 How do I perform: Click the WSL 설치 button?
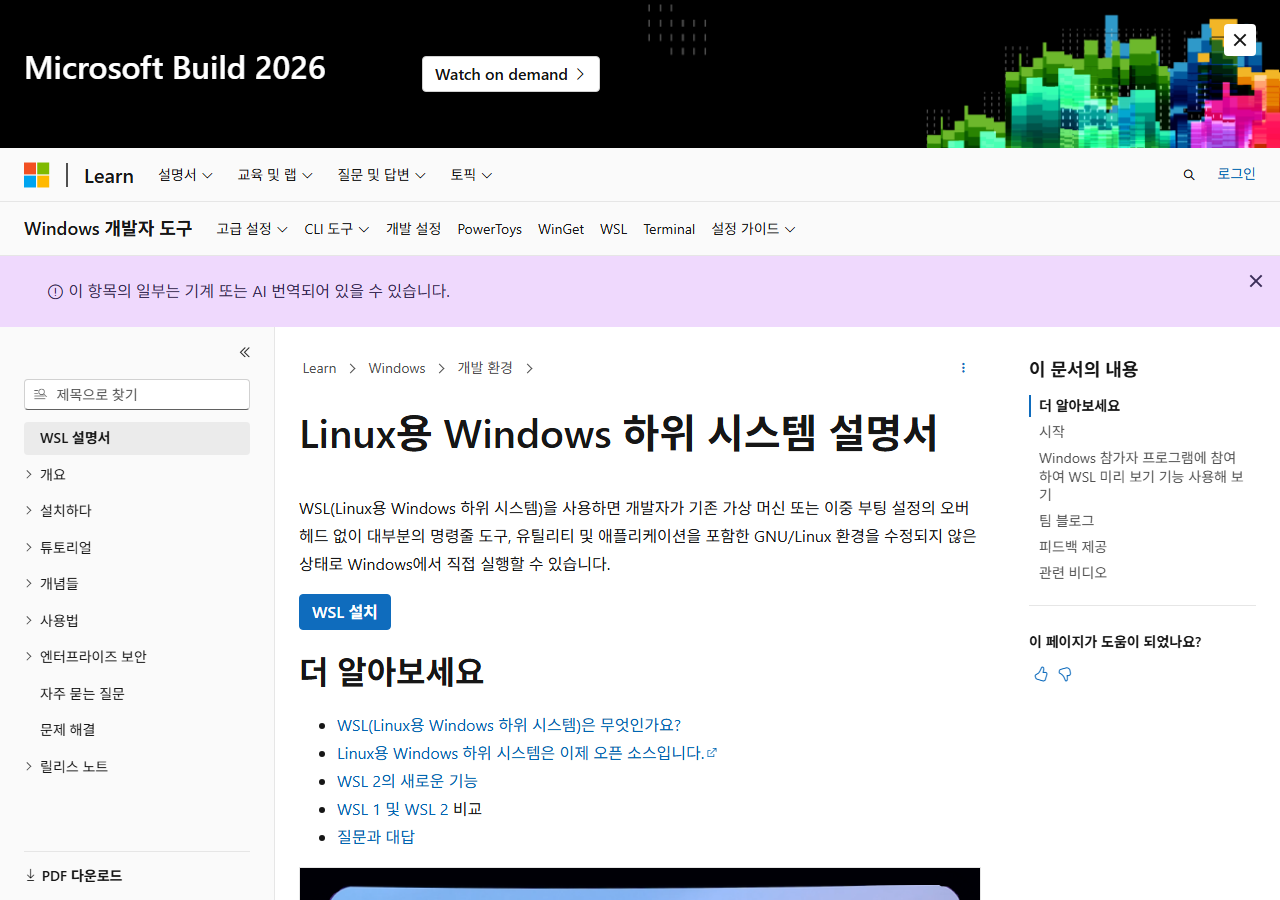345,612
